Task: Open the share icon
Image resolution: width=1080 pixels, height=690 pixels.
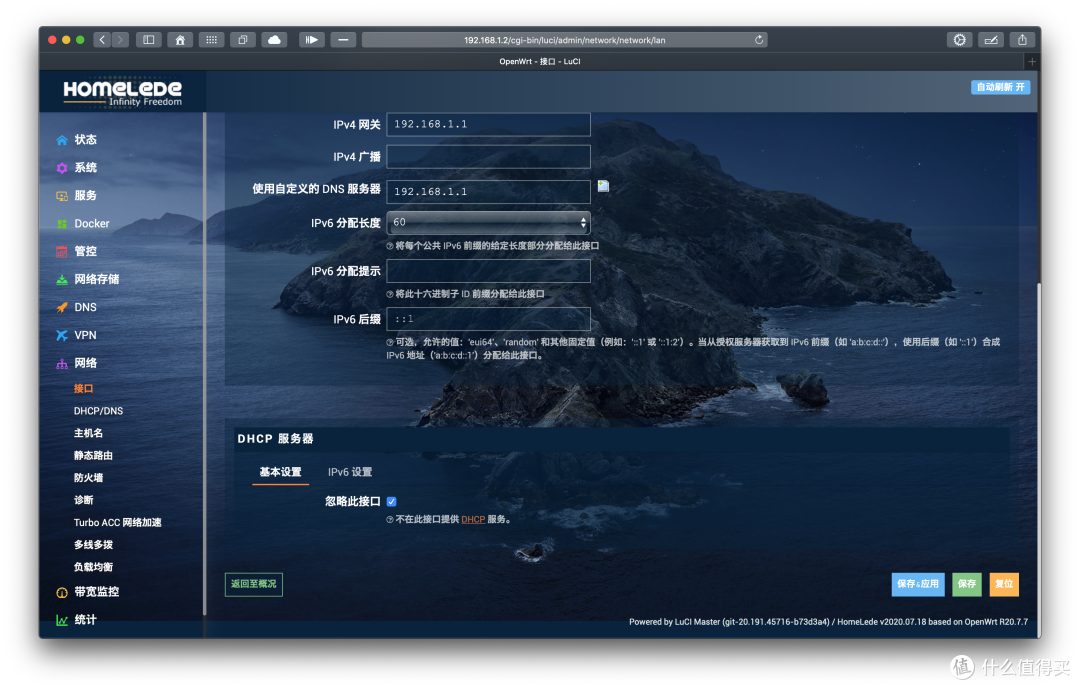Action: [x=1022, y=40]
